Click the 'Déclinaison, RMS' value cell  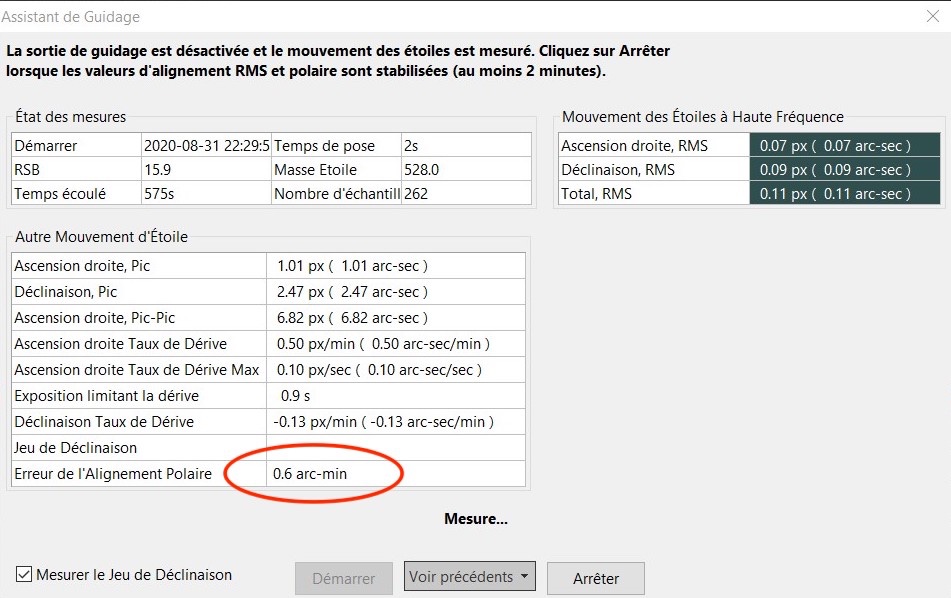point(843,169)
